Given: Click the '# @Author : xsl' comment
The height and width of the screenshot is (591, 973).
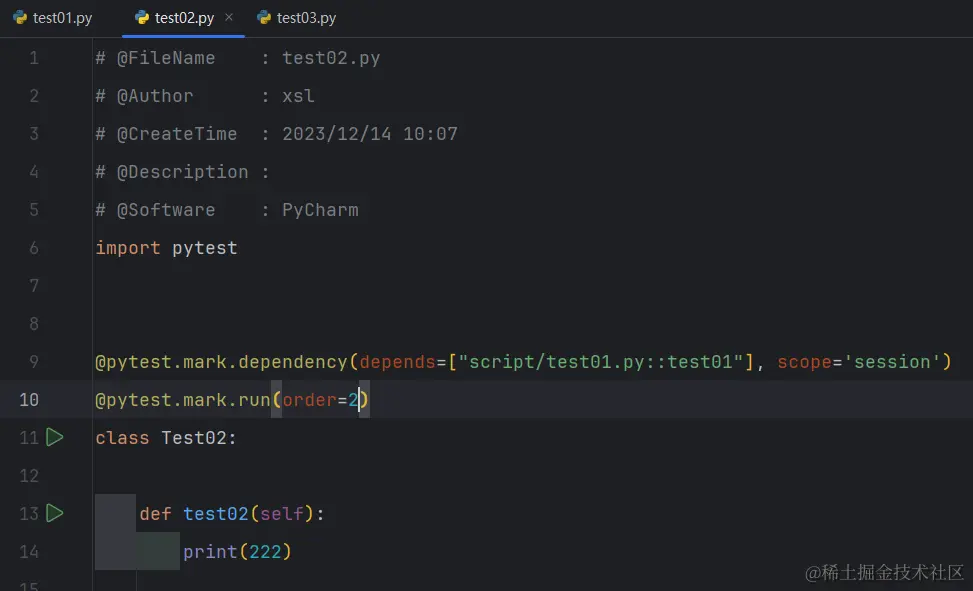Looking at the screenshot, I should (205, 96).
